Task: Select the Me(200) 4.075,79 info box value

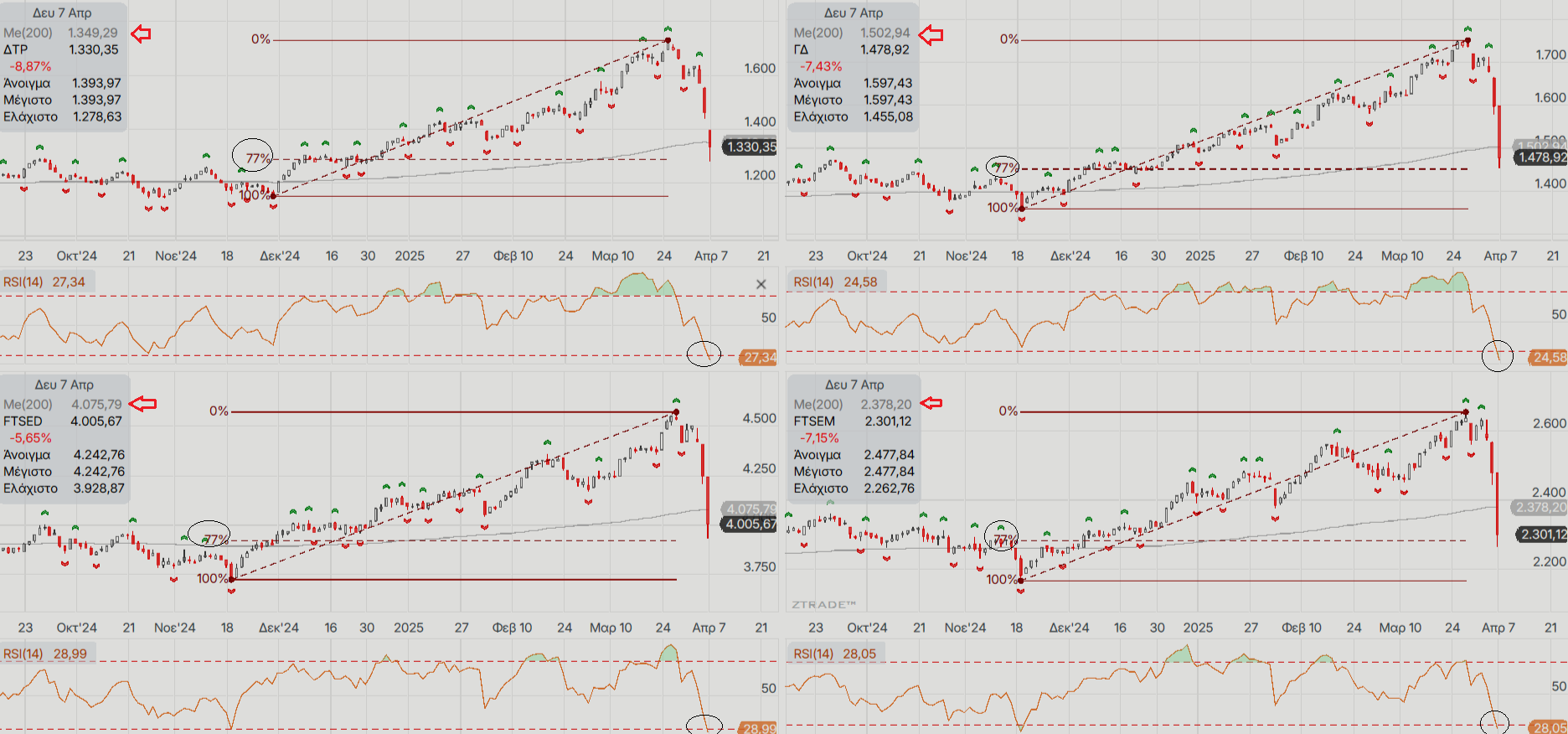Action: (x=95, y=404)
